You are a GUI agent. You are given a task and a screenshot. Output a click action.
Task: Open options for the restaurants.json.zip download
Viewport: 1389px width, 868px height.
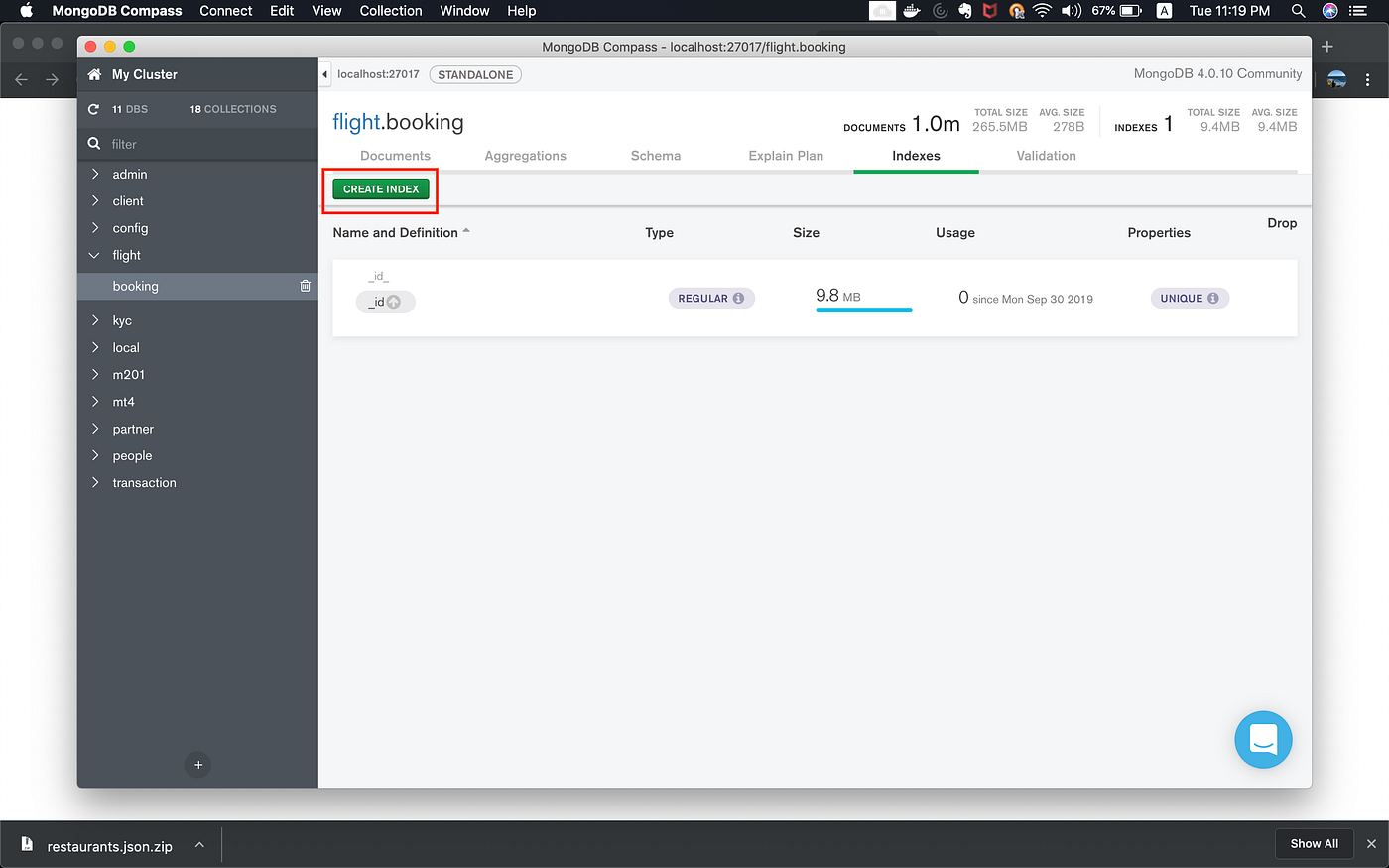point(198,844)
